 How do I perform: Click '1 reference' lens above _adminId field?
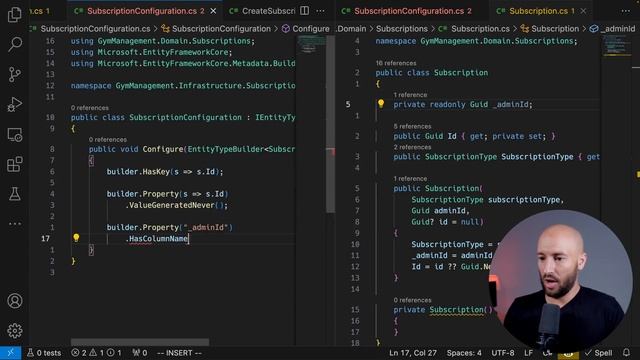coord(410,95)
